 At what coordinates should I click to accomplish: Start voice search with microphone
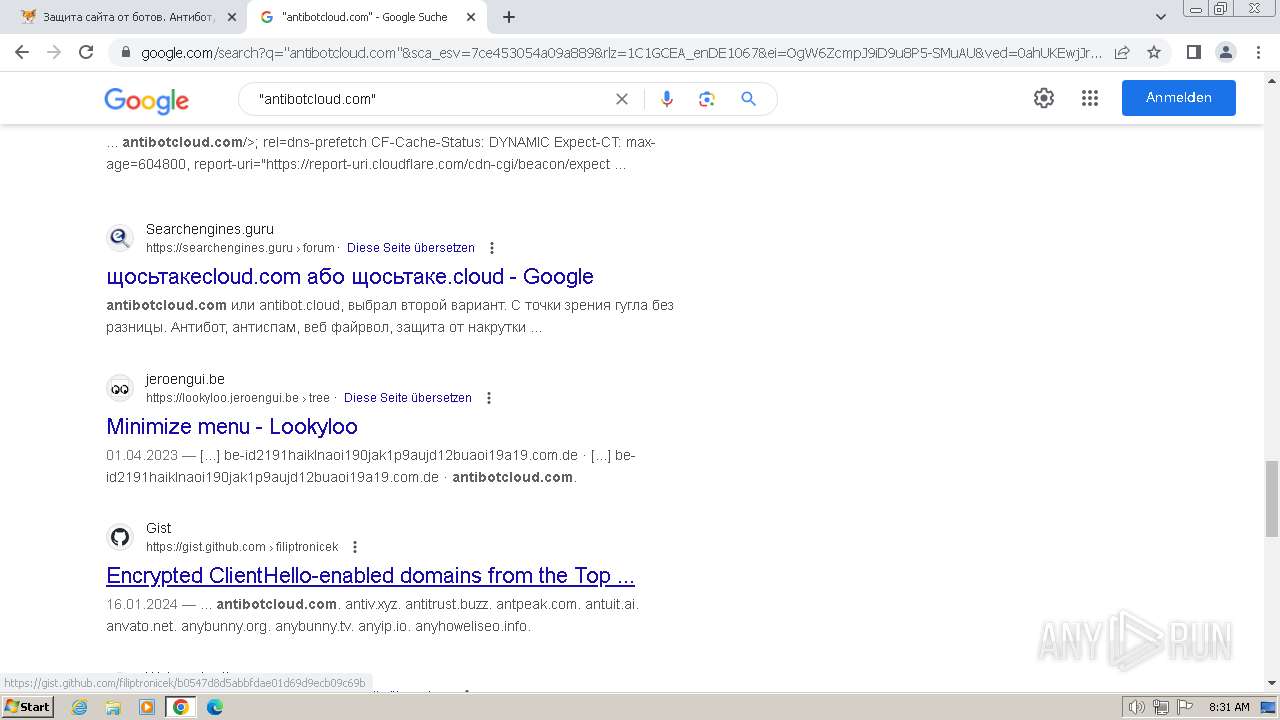pos(667,99)
